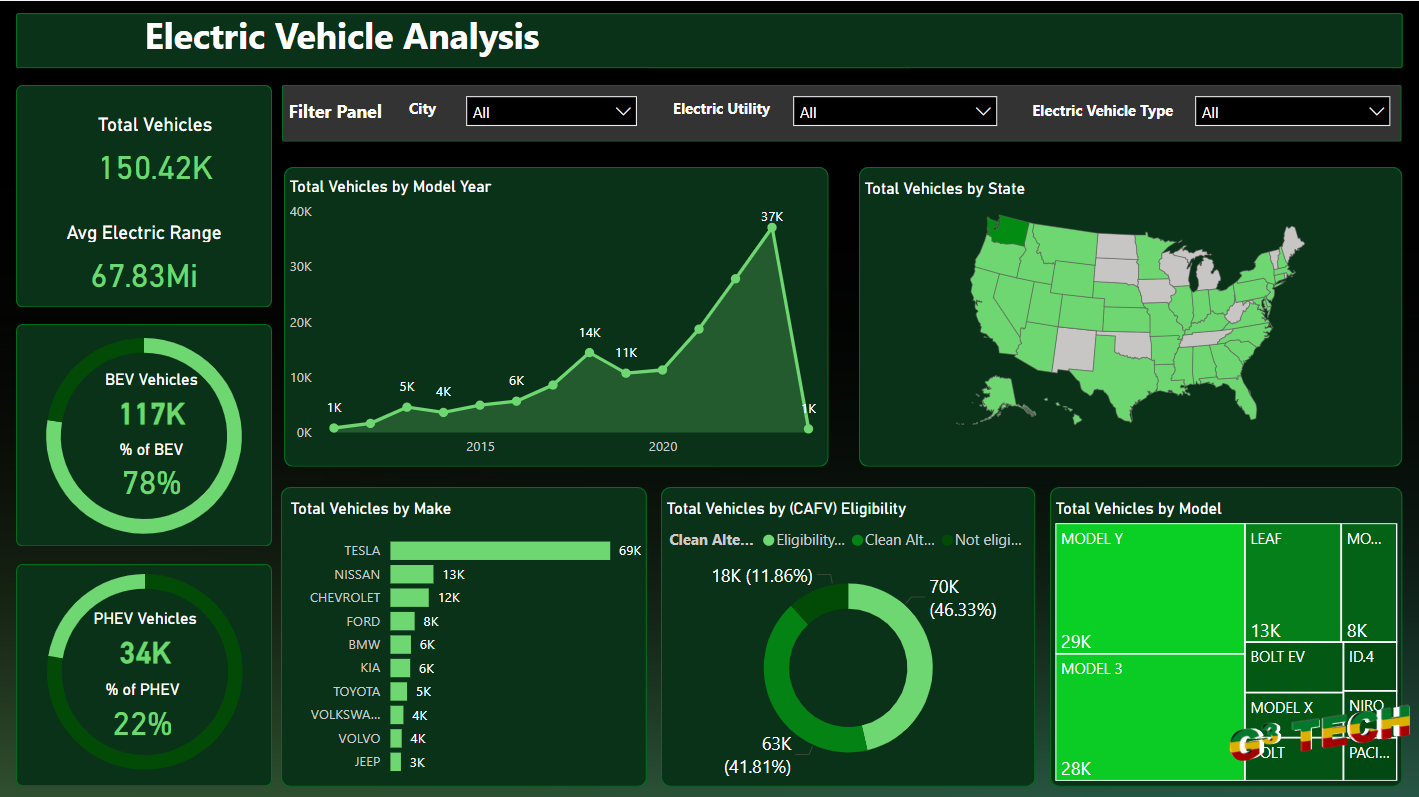Click the 5K data point on line chart
The height and width of the screenshot is (797, 1419).
pyautogui.click(x=407, y=407)
